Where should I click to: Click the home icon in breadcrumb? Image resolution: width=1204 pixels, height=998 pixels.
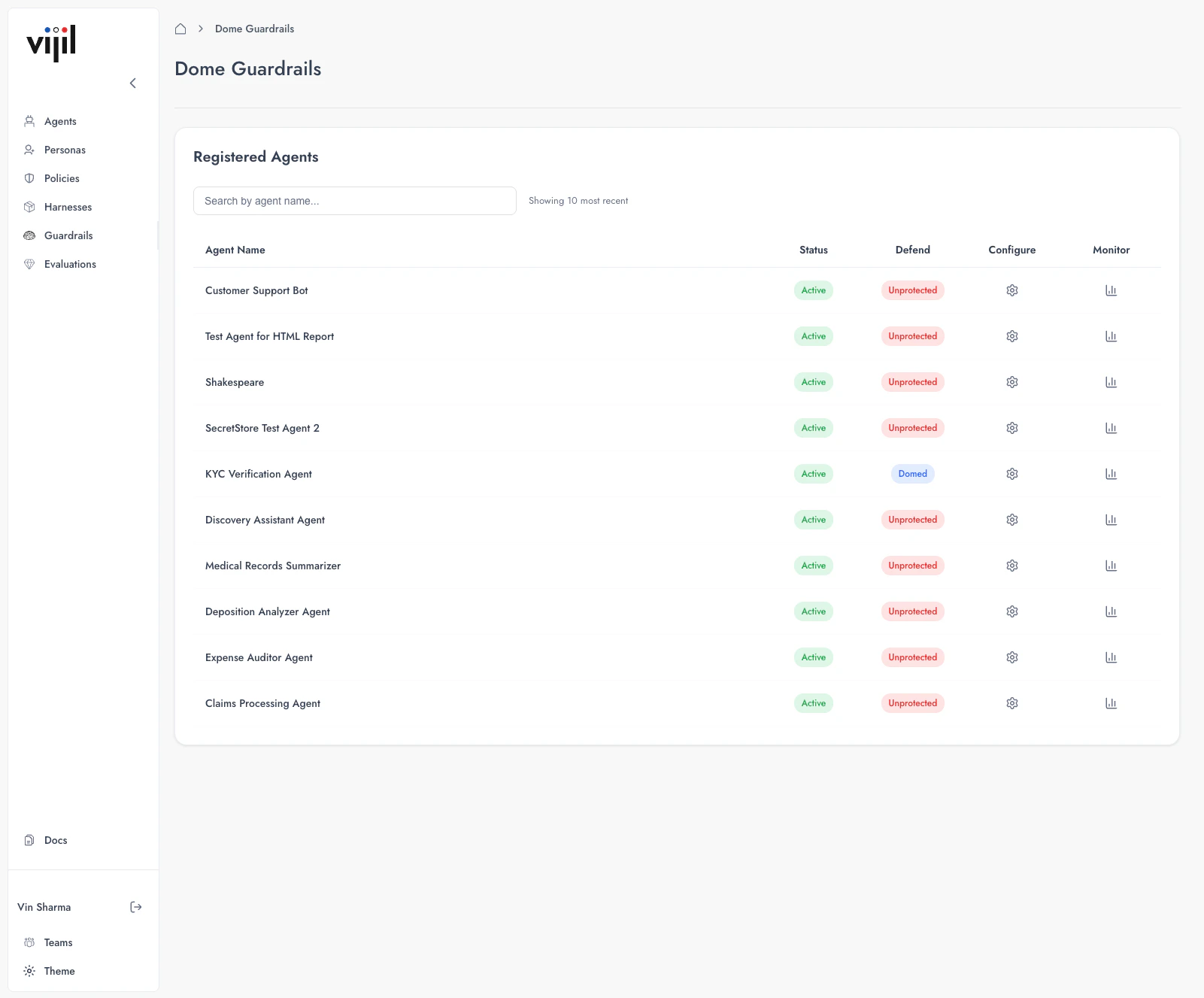tap(180, 28)
